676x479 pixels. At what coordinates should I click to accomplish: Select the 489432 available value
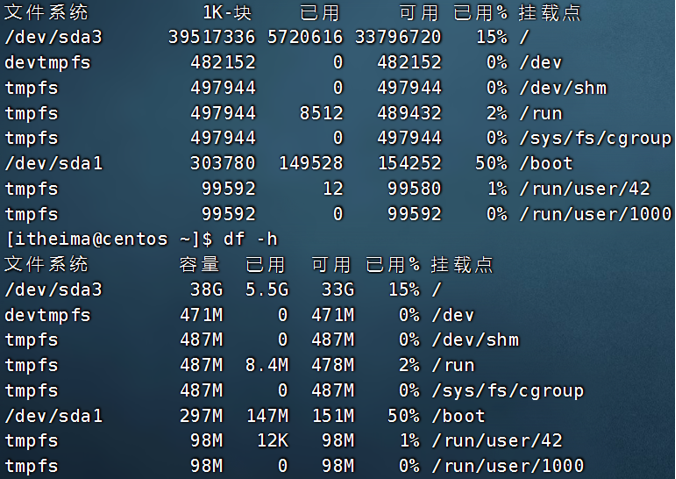point(409,114)
